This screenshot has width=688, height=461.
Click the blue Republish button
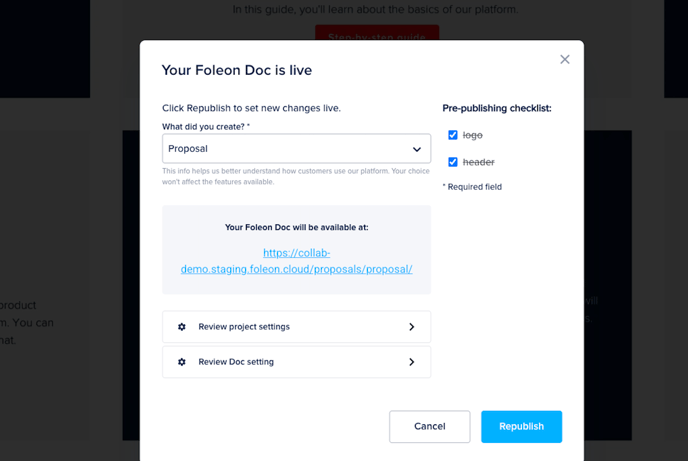pyautogui.click(x=521, y=426)
